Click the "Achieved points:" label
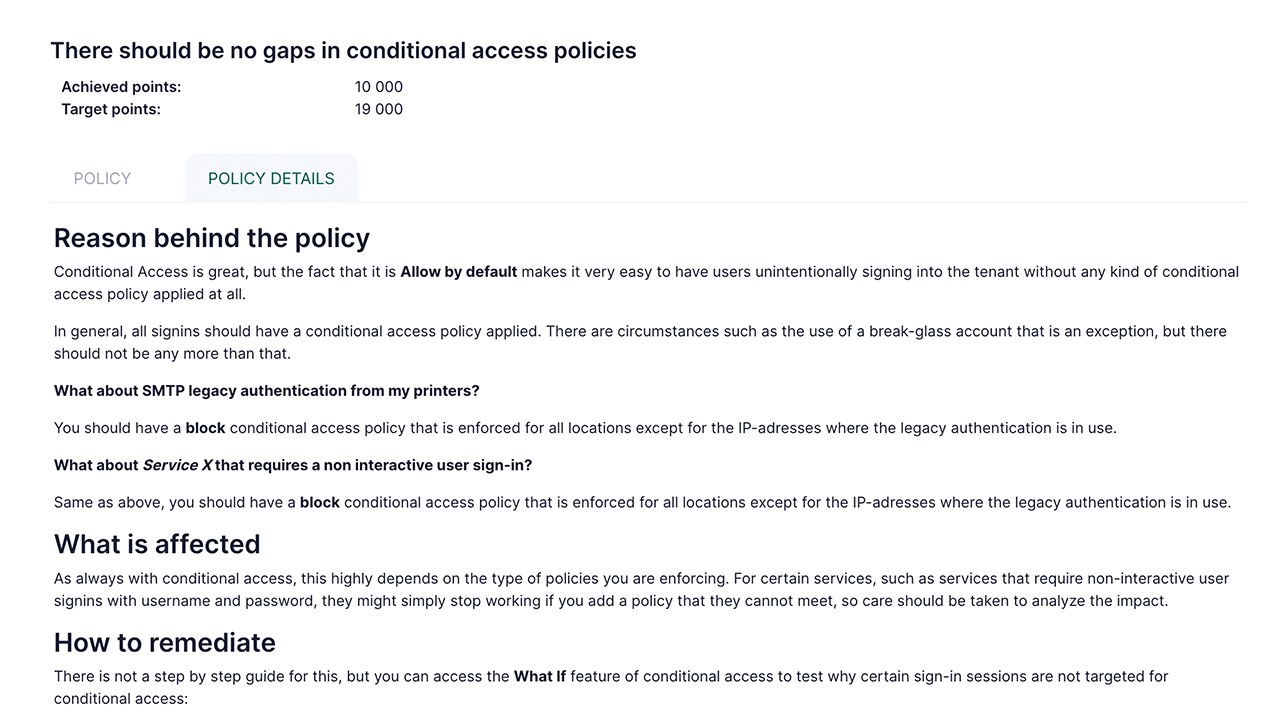 (x=121, y=87)
